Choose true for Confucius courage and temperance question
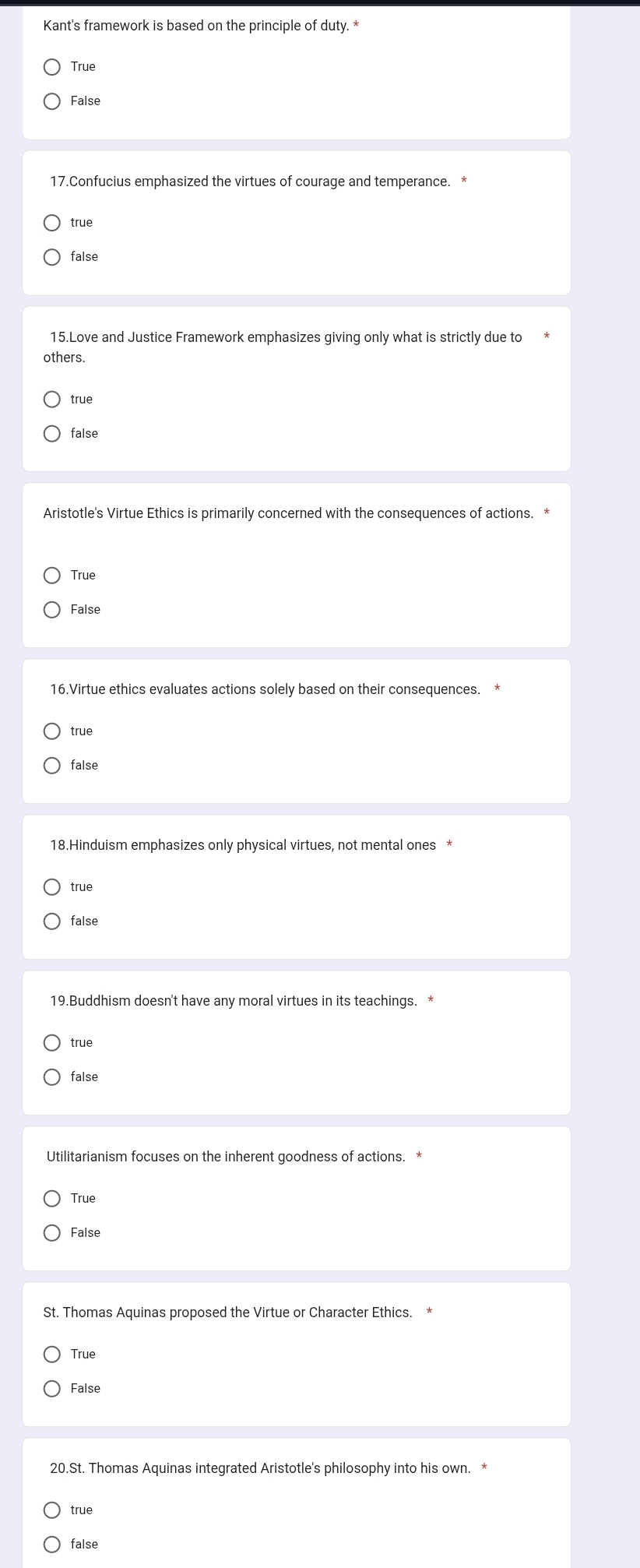Image resolution: width=640 pixels, height=1568 pixels. point(52,223)
